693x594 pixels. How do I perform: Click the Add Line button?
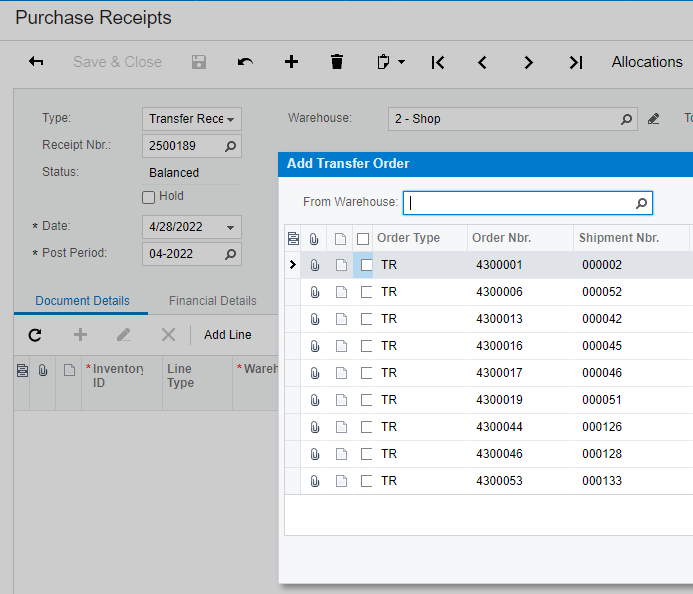coord(228,335)
